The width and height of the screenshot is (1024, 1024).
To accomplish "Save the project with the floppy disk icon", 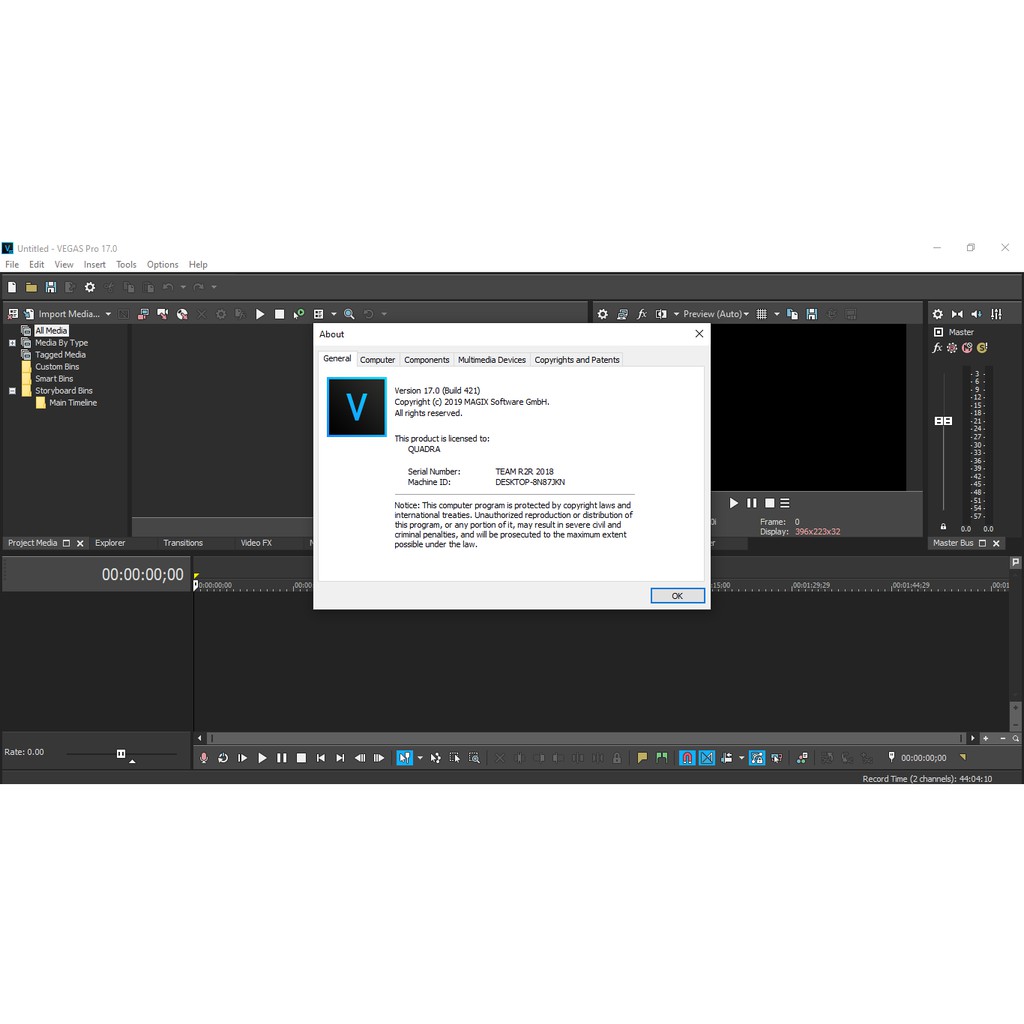I will (50, 287).
